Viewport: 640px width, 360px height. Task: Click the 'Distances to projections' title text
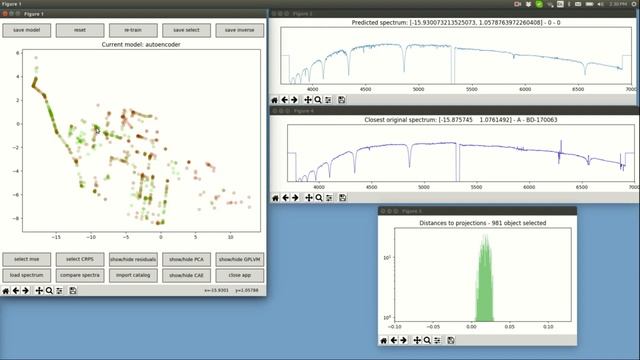click(482, 223)
